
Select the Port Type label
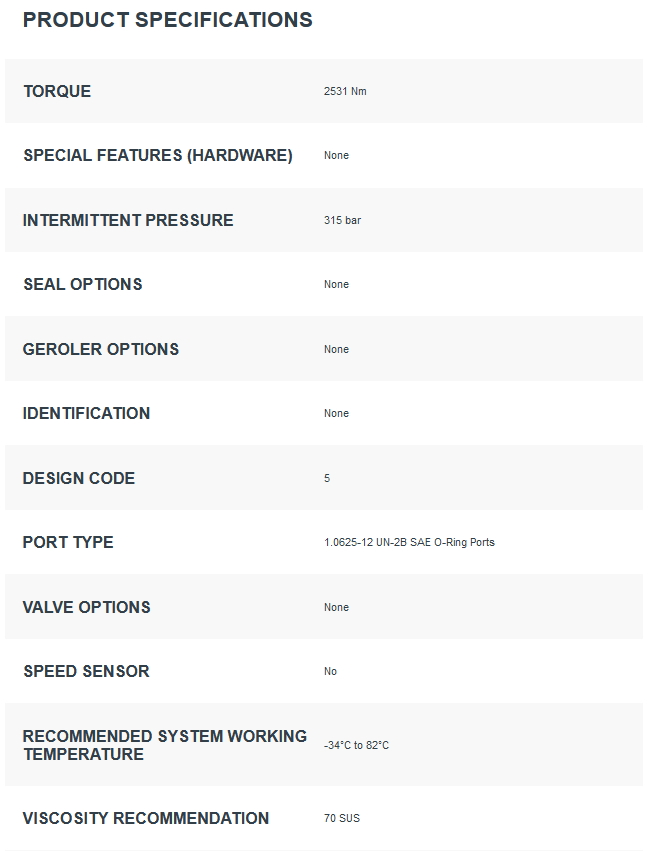68,542
